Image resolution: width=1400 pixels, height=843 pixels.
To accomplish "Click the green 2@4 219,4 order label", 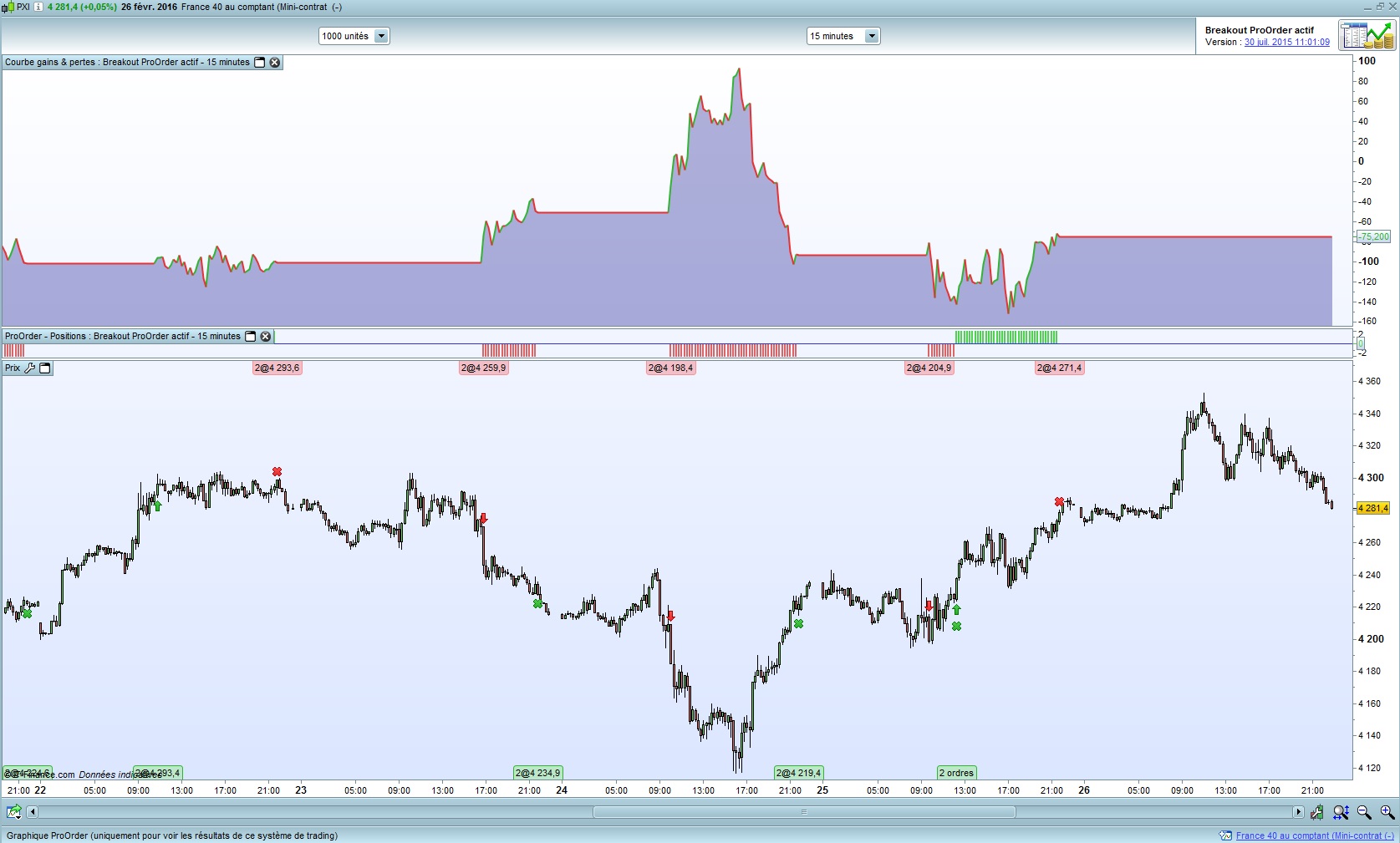I will point(799,773).
